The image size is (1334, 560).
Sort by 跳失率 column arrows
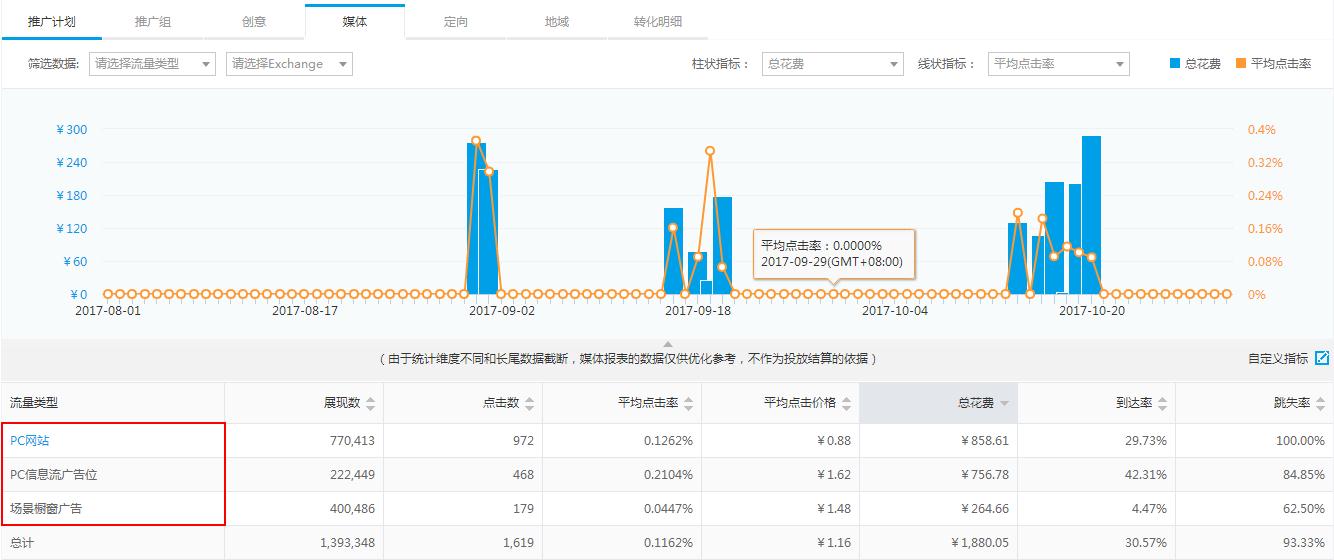pos(1320,404)
